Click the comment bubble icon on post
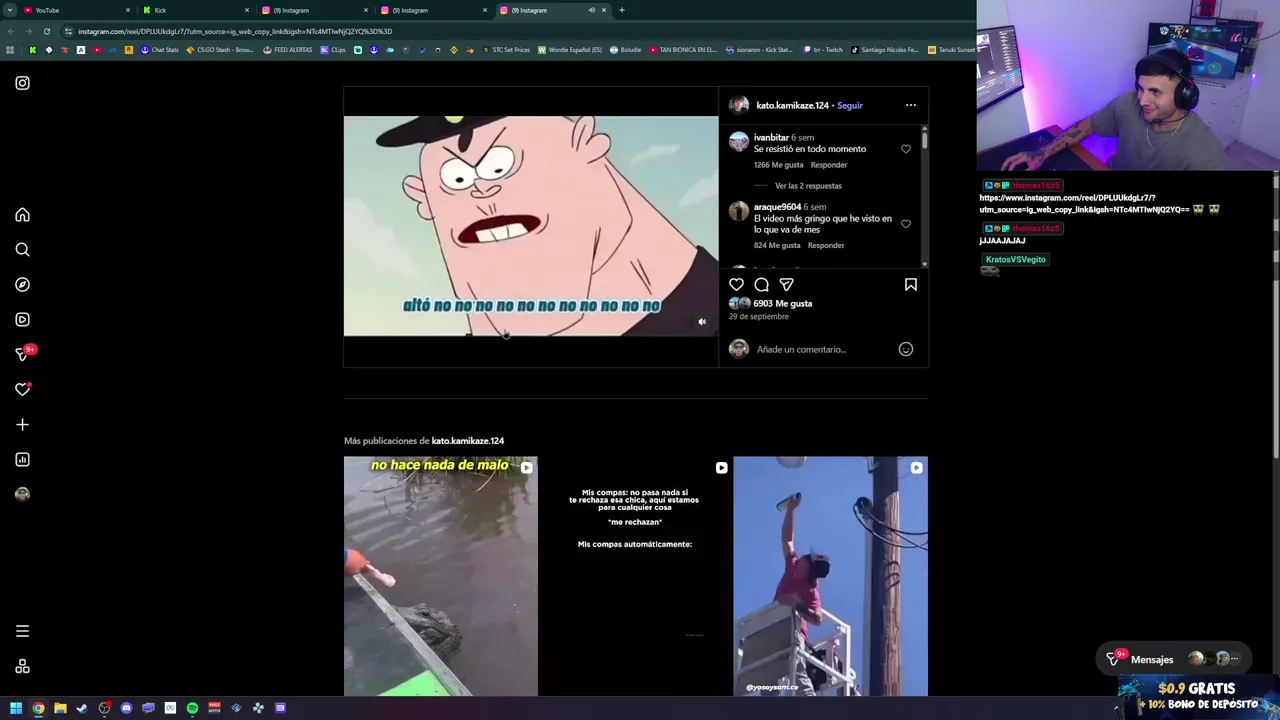1280x720 pixels. point(761,285)
